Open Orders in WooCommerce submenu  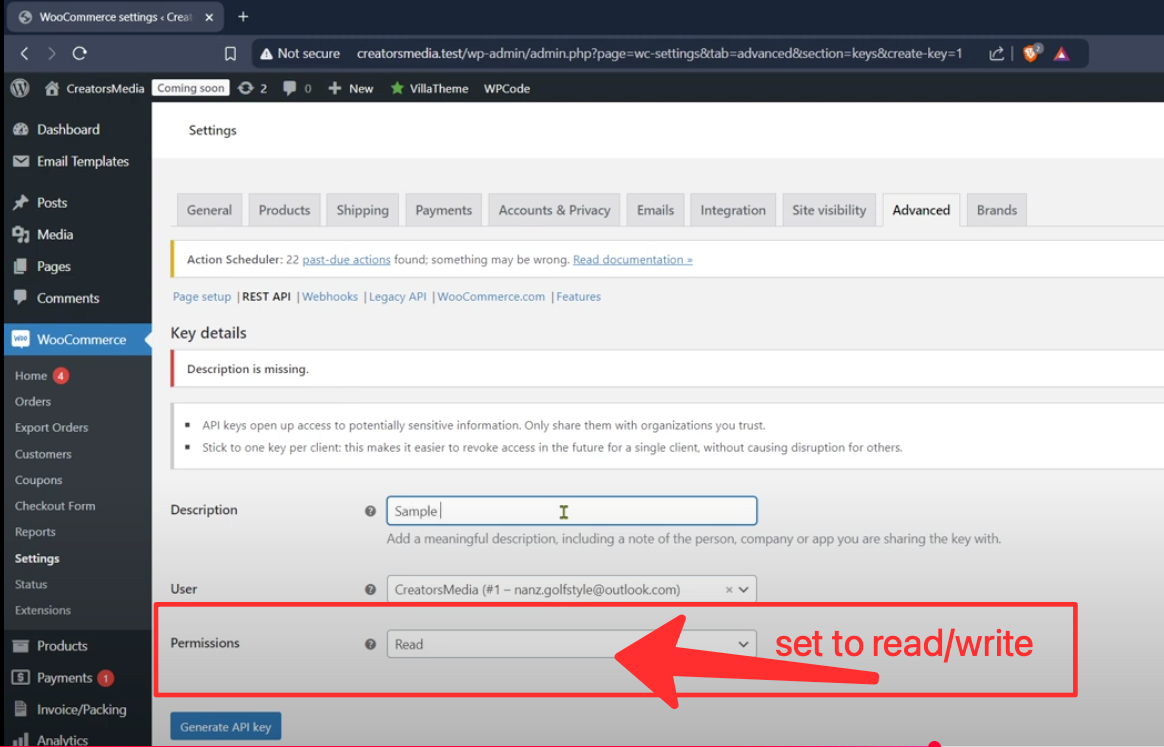point(33,402)
